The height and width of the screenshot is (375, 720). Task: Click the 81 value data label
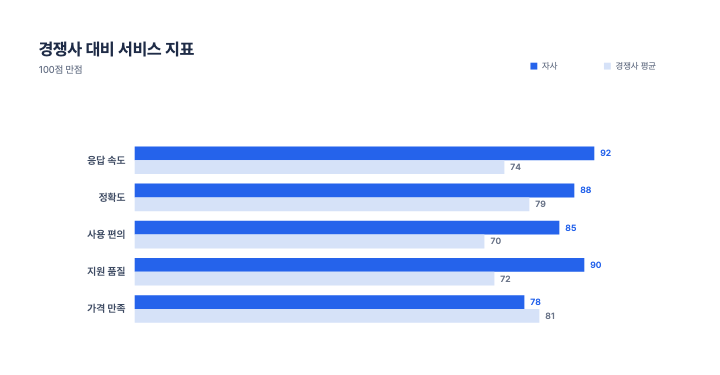coord(550,316)
